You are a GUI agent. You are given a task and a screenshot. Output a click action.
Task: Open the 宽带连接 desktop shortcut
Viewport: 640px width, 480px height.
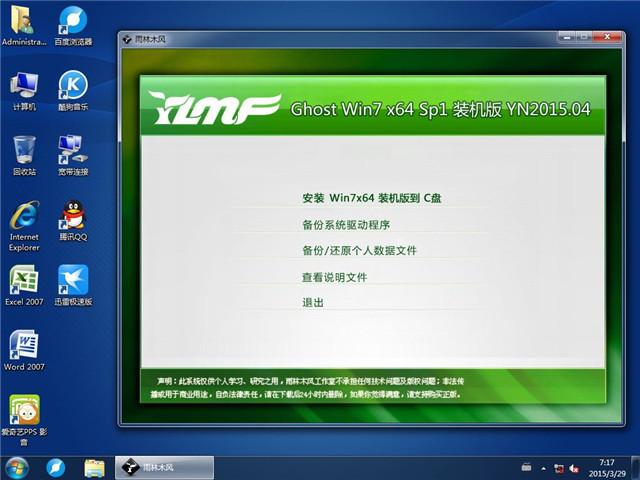[x=73, y=156]
